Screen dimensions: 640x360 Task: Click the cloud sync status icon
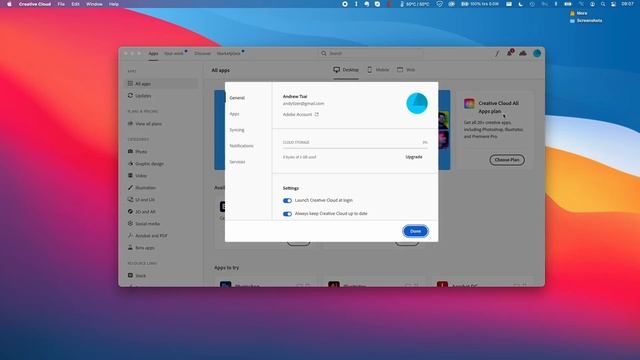(x=523, y=53)
